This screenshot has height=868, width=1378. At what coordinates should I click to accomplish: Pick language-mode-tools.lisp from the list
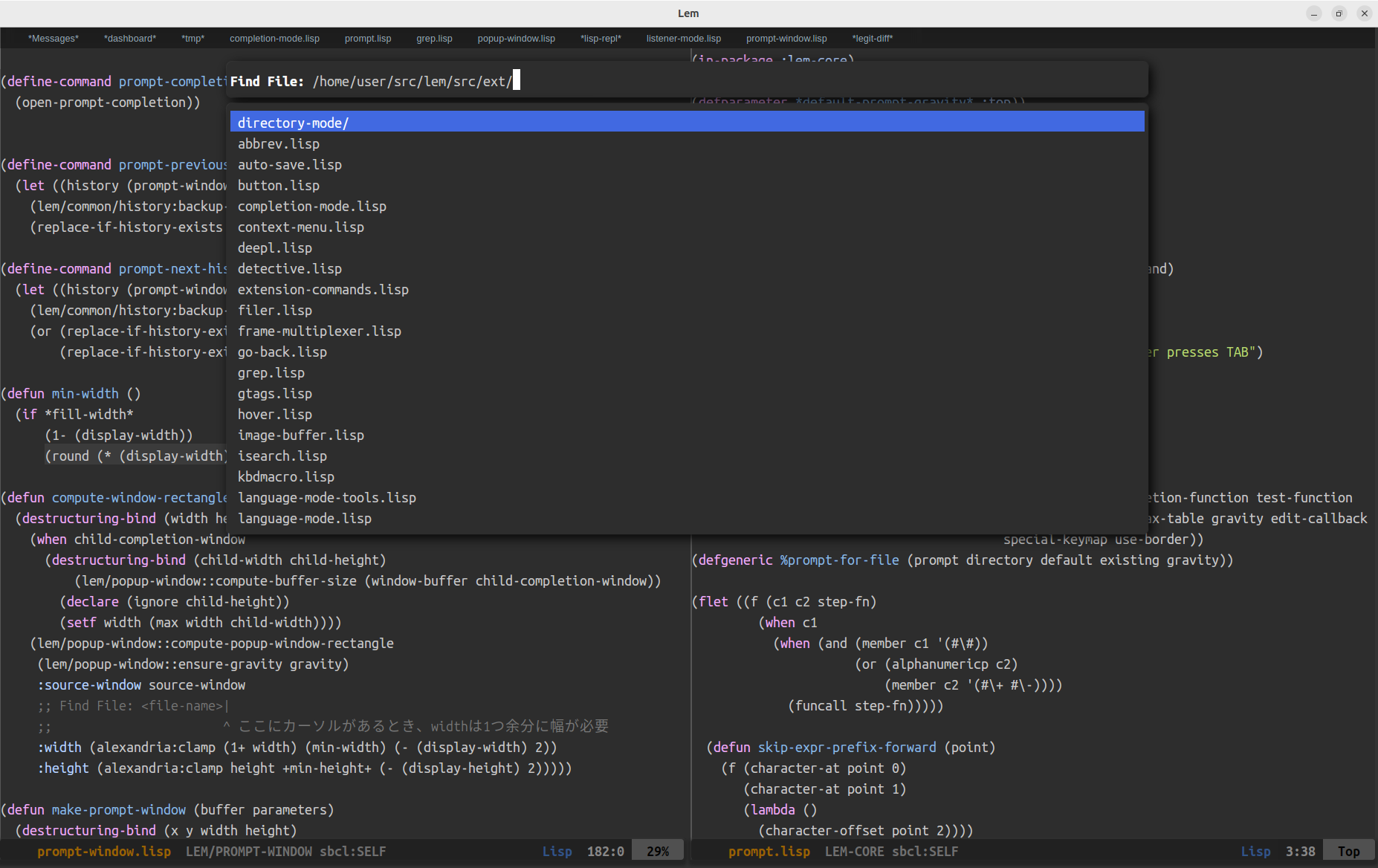click(326, 497)
